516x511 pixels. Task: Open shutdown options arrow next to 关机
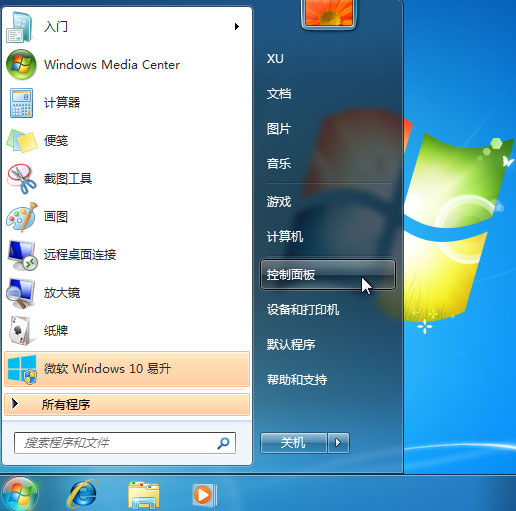(x=338, y=443)
